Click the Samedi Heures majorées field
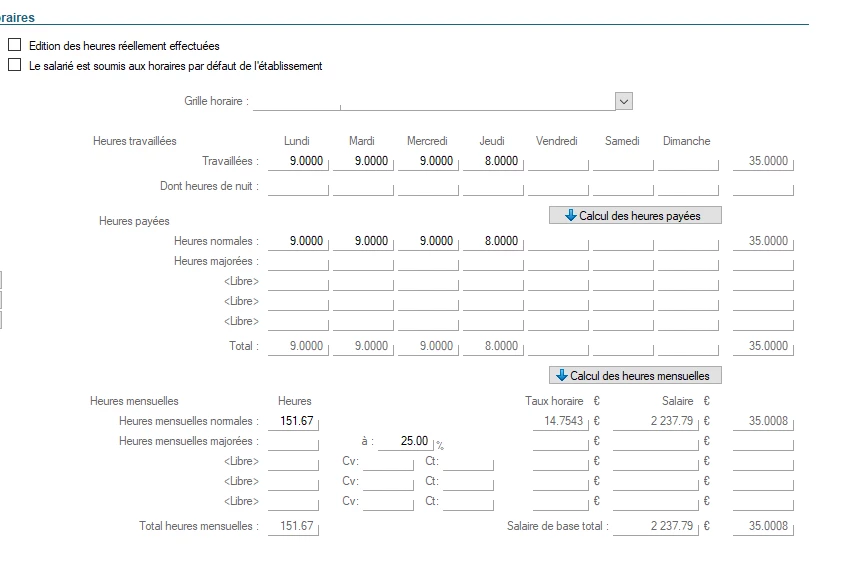Screen dimensions: 844x566 (x=623, y=261)
